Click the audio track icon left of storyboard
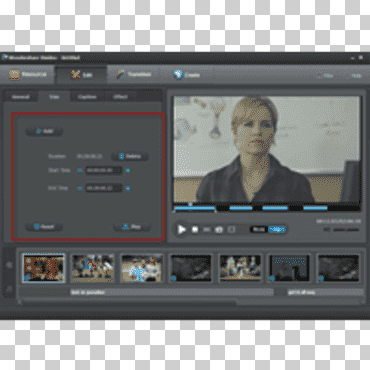Image resolution: width=370 pixels, height=370 pixels. click(x=9, y=289)
